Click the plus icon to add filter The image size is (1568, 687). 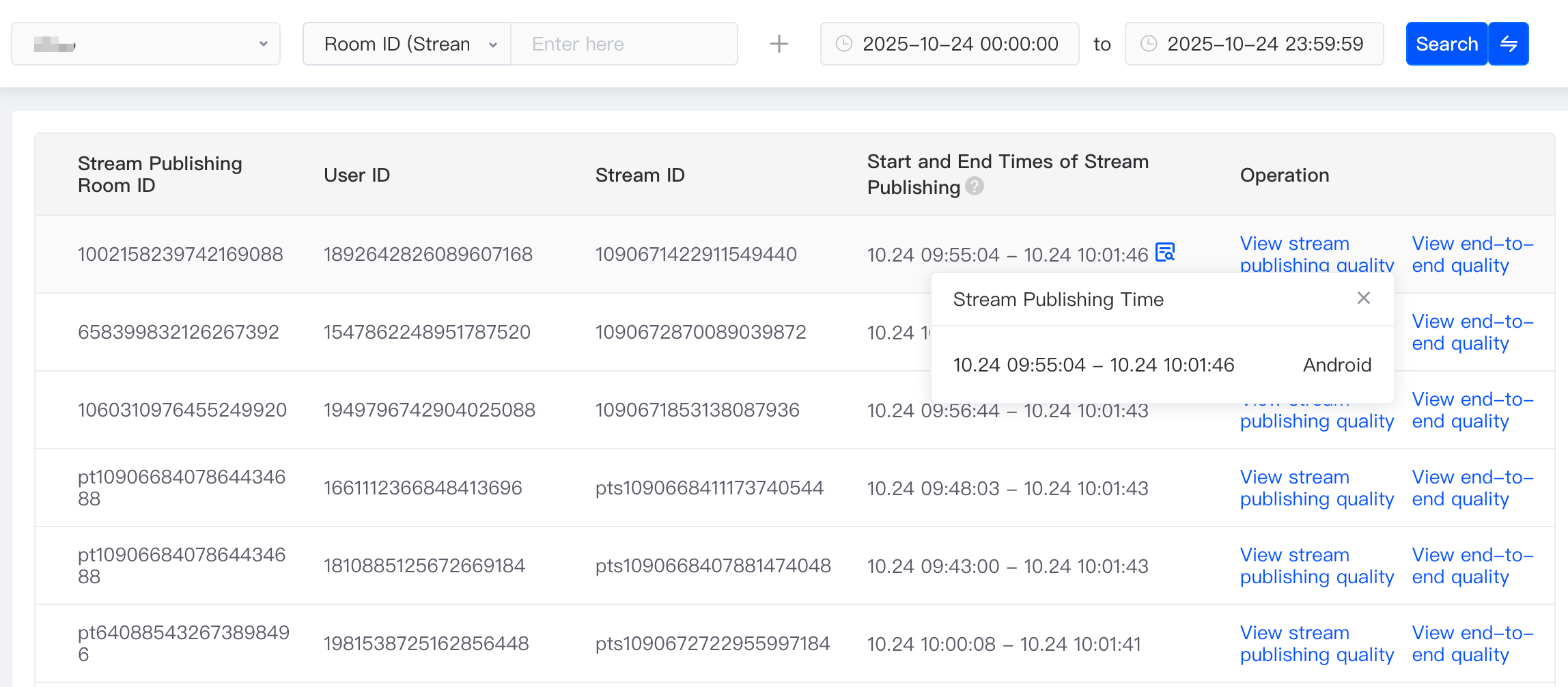click(x=779, y=44)
